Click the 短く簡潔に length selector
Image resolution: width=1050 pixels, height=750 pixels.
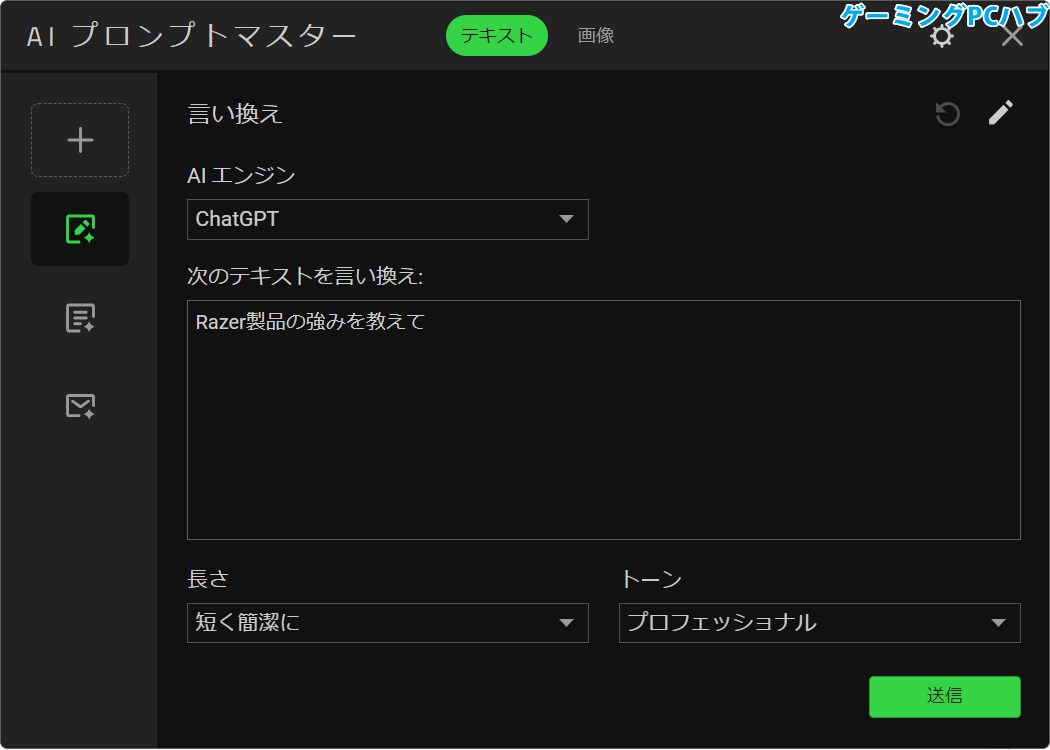tap(387, 623)
